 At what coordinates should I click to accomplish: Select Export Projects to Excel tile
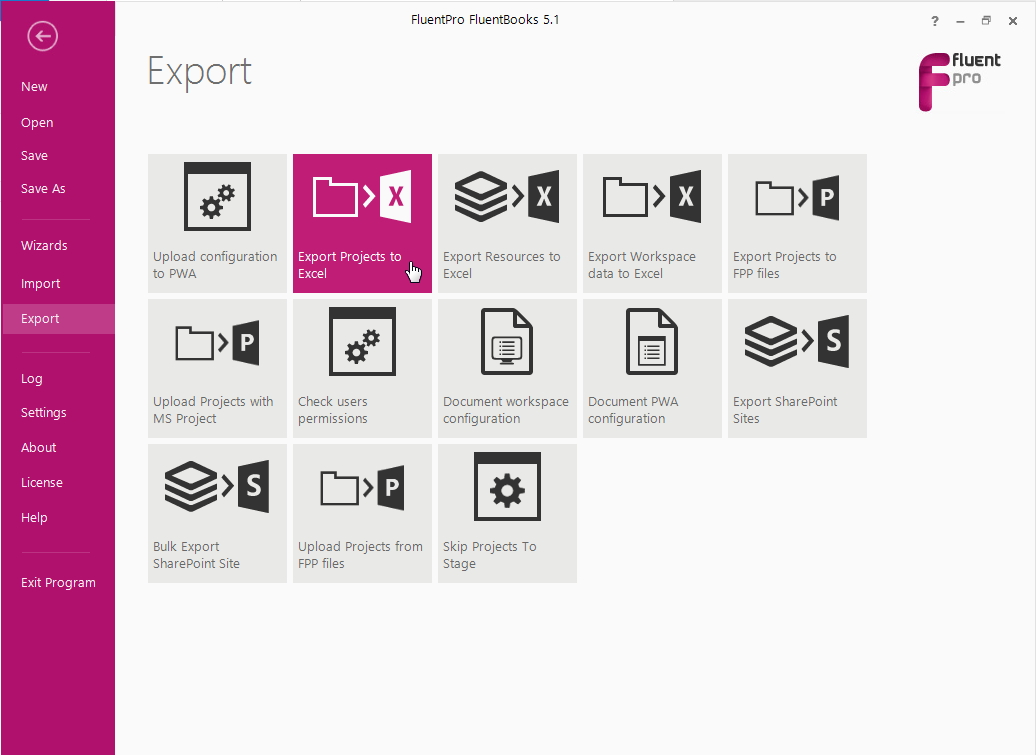click(x=362, y=223)
